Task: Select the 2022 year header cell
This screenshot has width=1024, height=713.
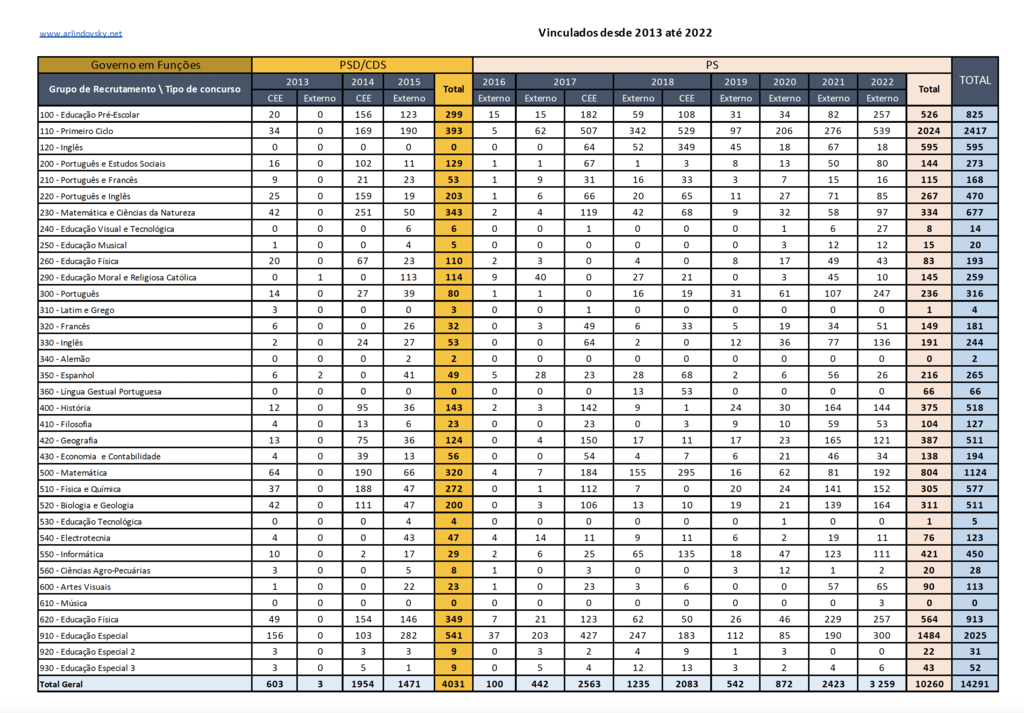Action: (x=882, y=81)
